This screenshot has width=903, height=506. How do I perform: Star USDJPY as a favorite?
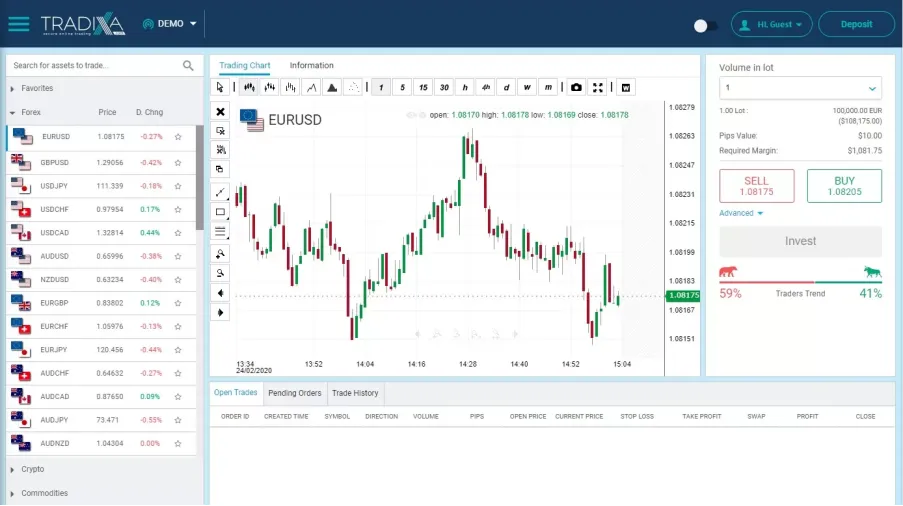tap(178, 186)
